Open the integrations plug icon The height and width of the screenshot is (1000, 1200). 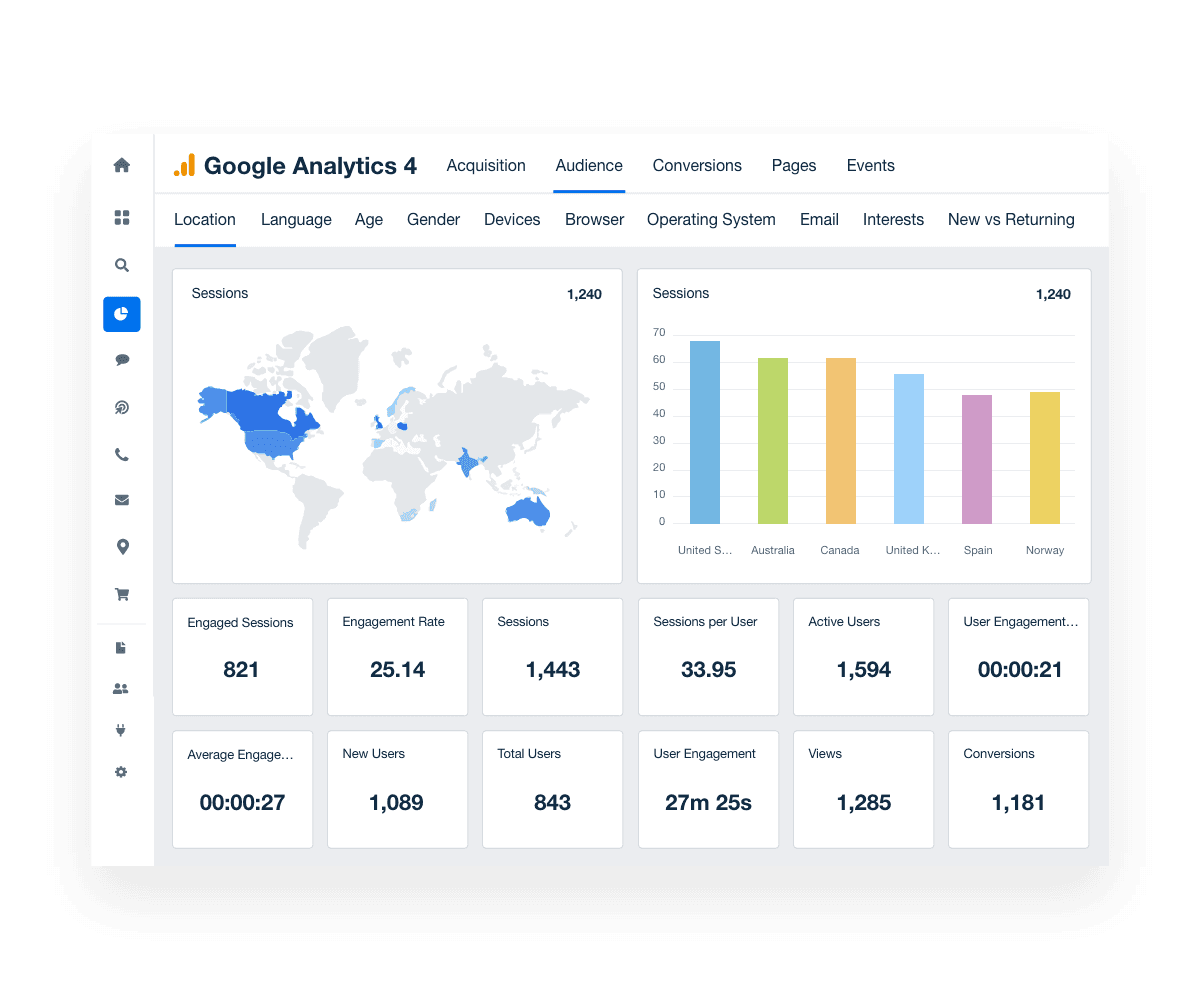click(121, 729)
